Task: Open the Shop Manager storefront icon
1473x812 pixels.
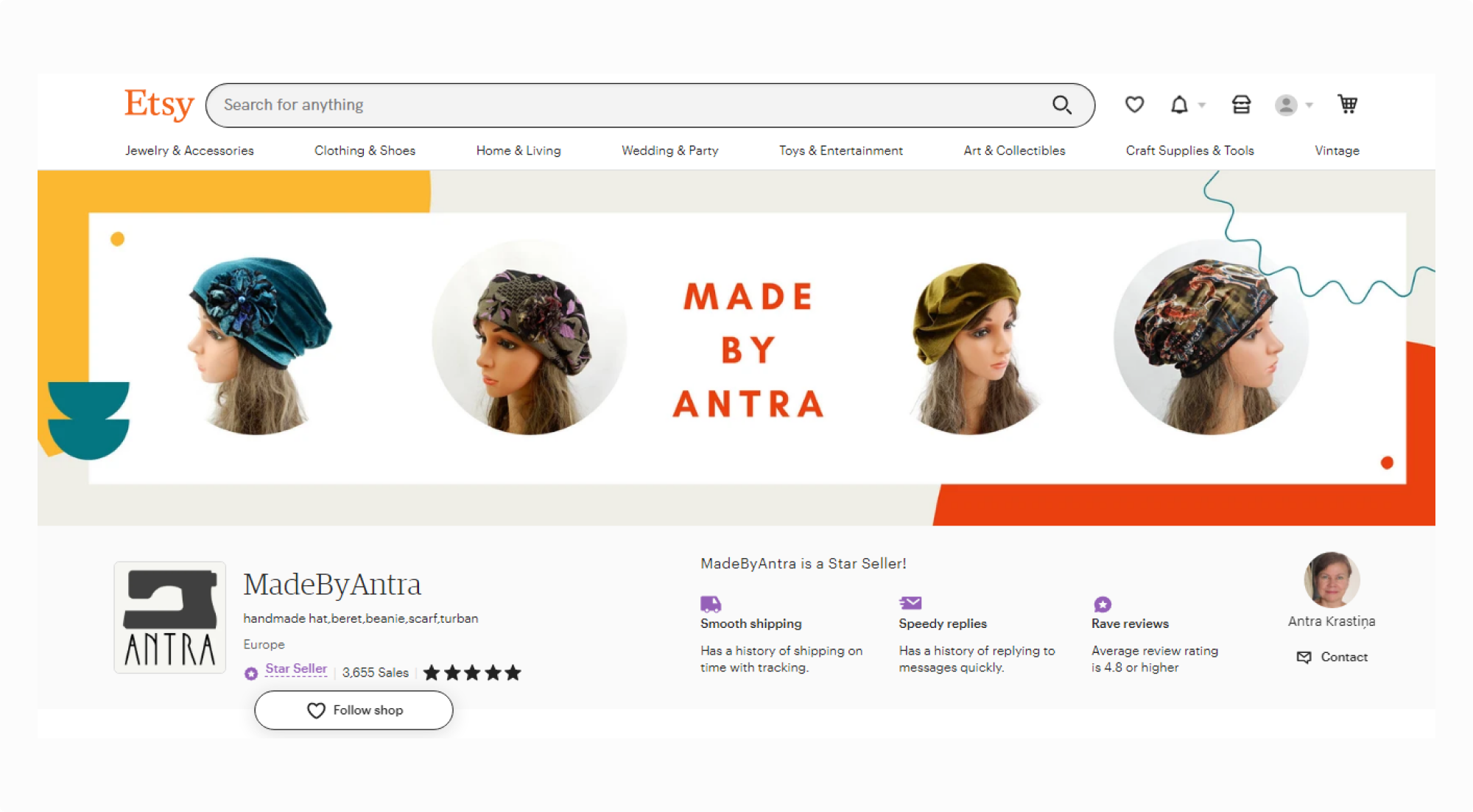Action: tap(1241, 105)
